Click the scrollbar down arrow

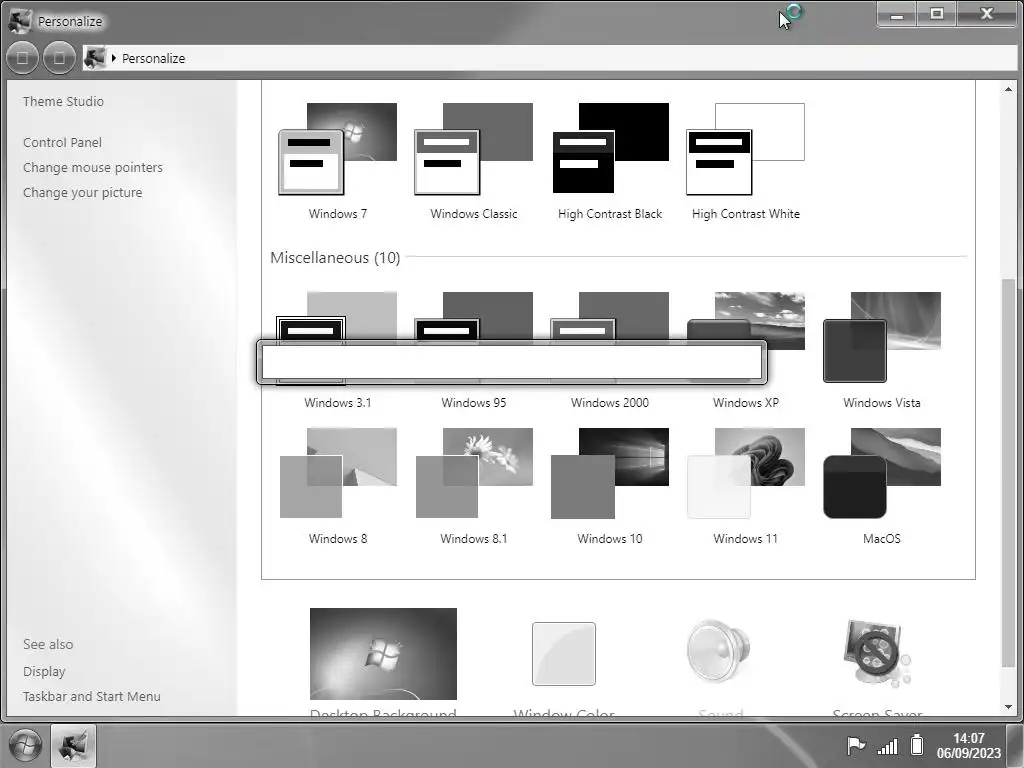pos(1008,707)
